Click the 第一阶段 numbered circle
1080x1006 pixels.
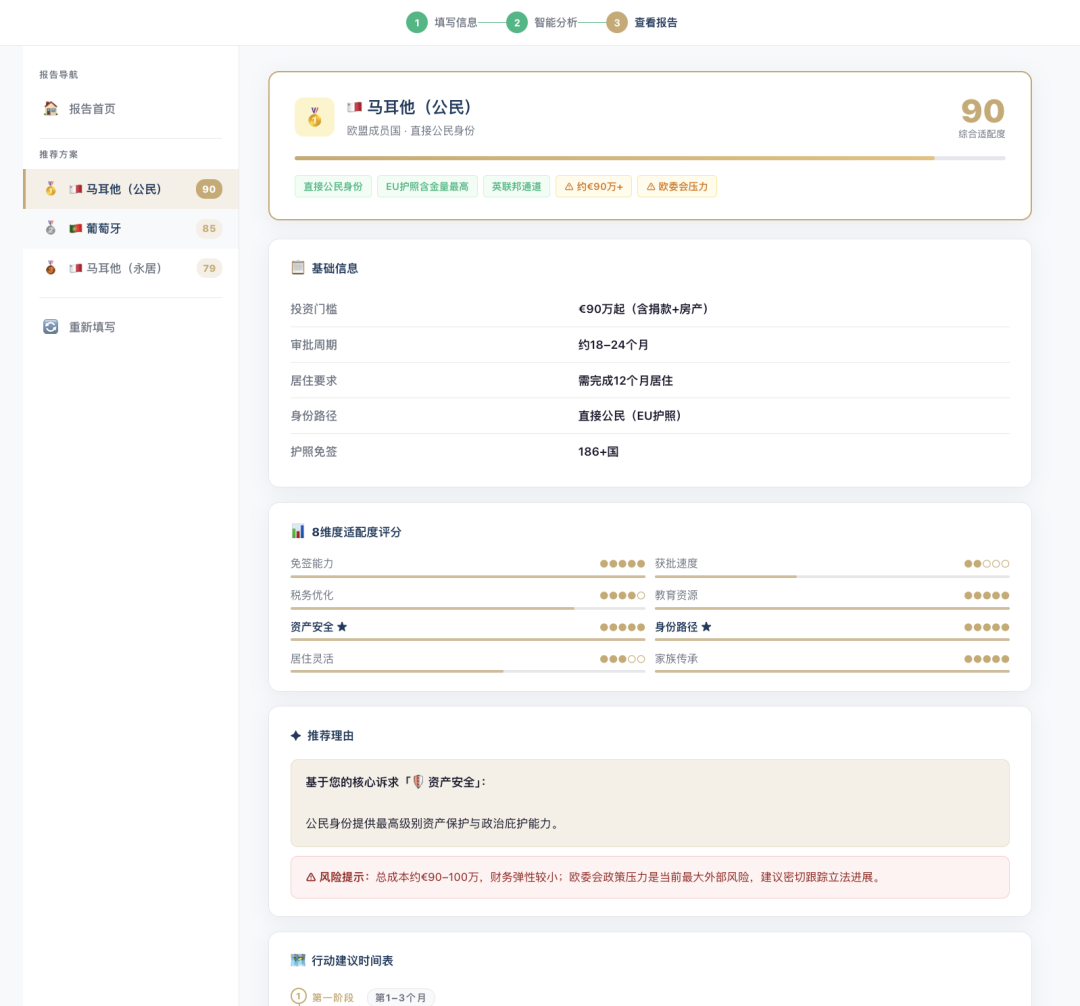click(298, 996)
